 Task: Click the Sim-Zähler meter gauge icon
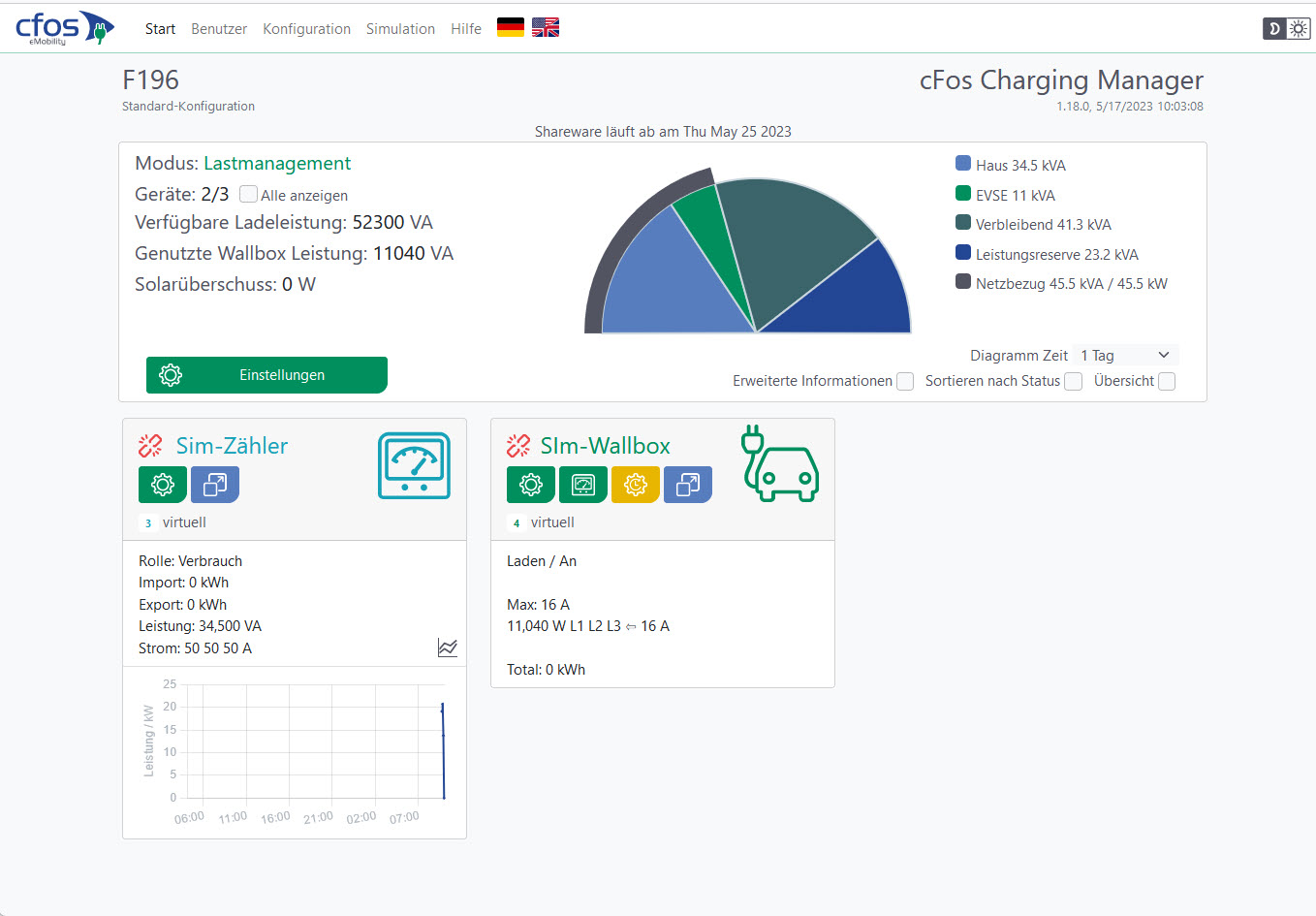tap(414, 466)
